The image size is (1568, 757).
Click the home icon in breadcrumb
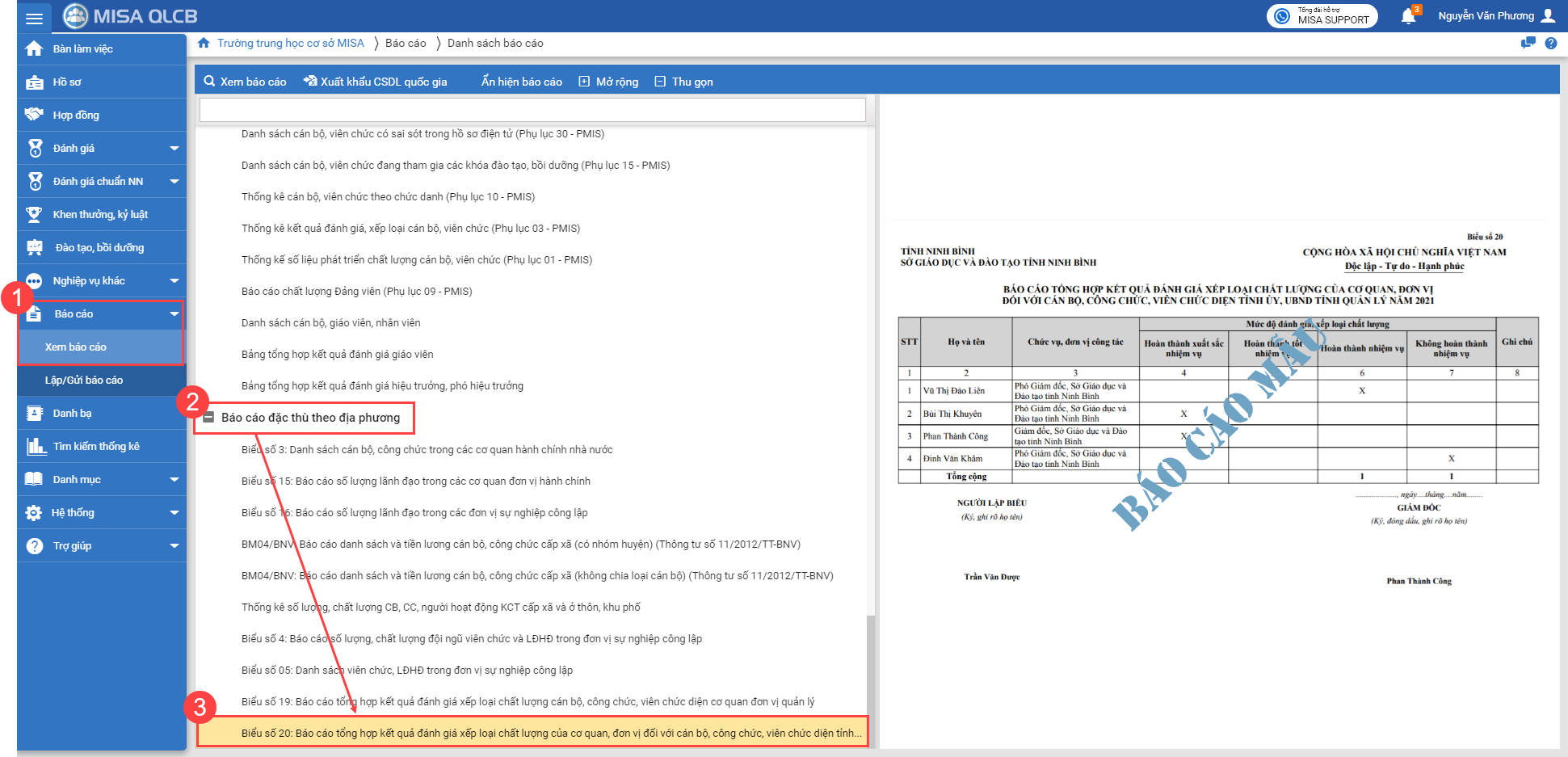point(204,44)
